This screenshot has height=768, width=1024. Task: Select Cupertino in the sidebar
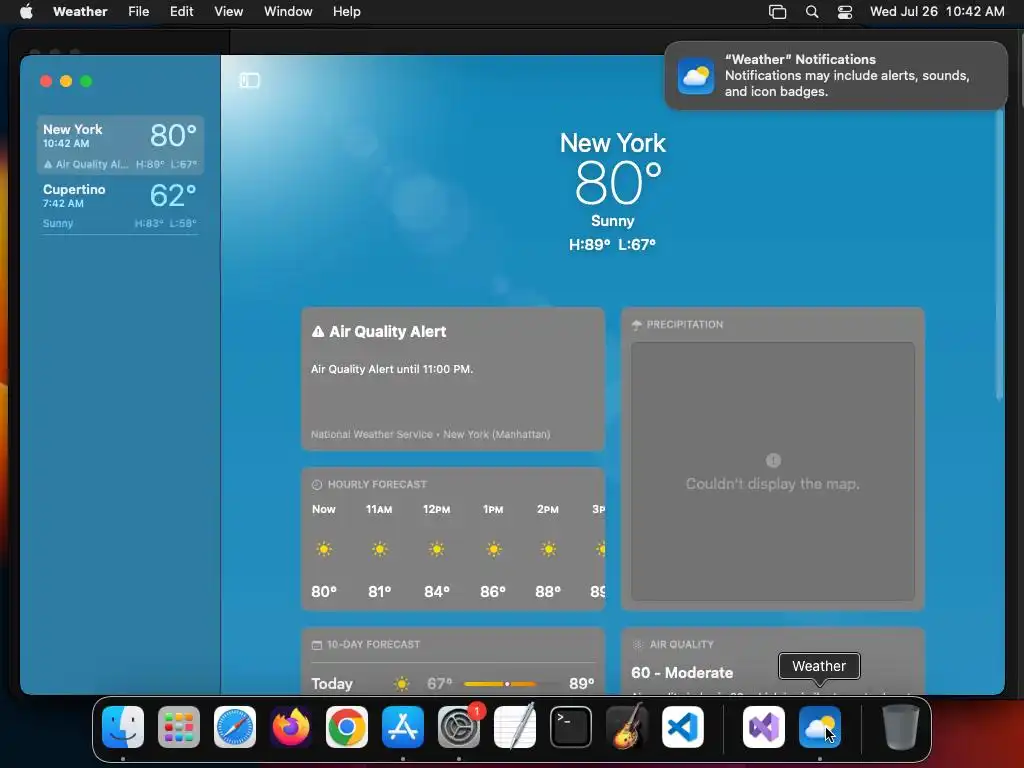(120, 205)
